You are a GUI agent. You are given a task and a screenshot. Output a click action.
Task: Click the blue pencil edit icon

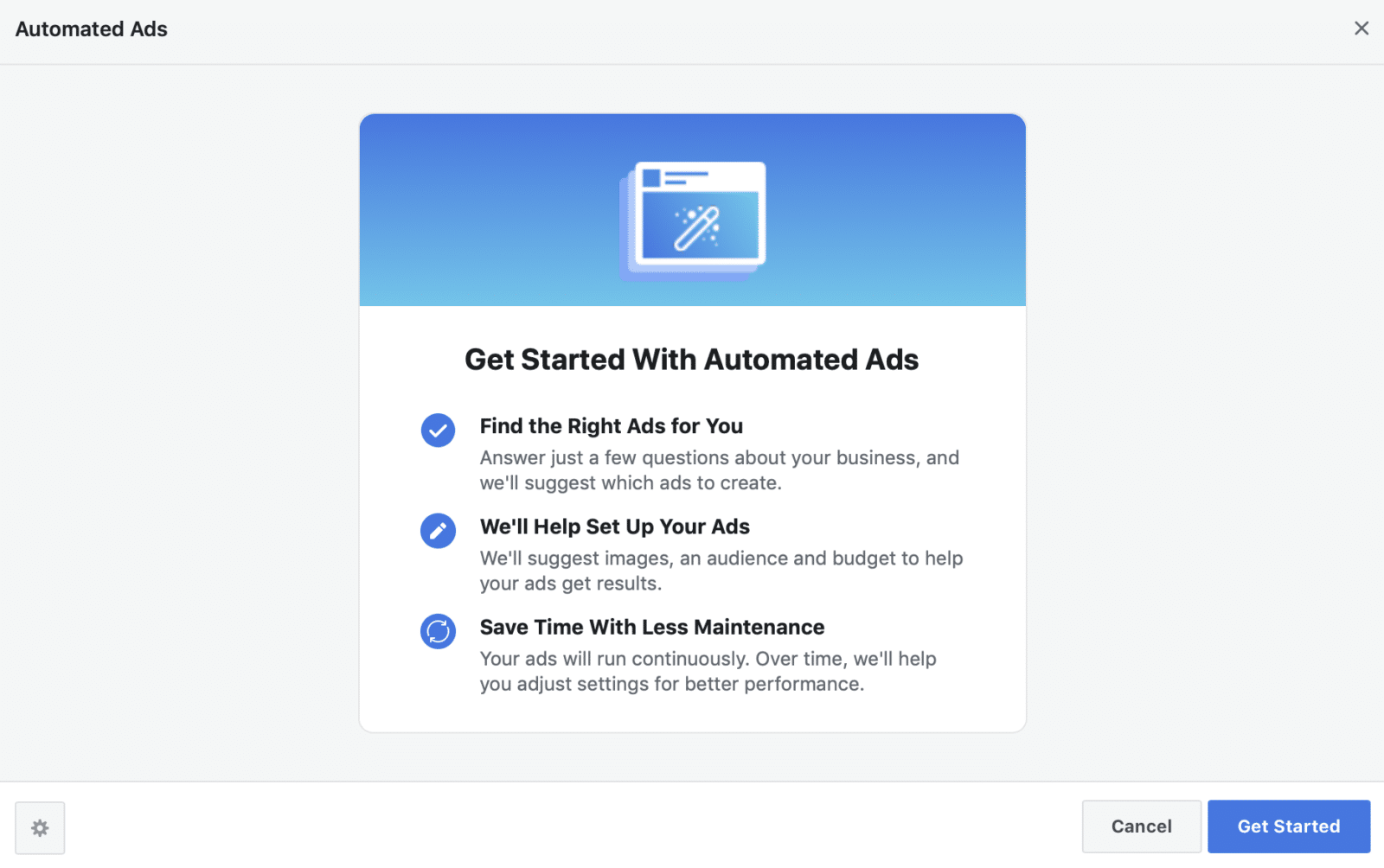[x=438, y=531]
